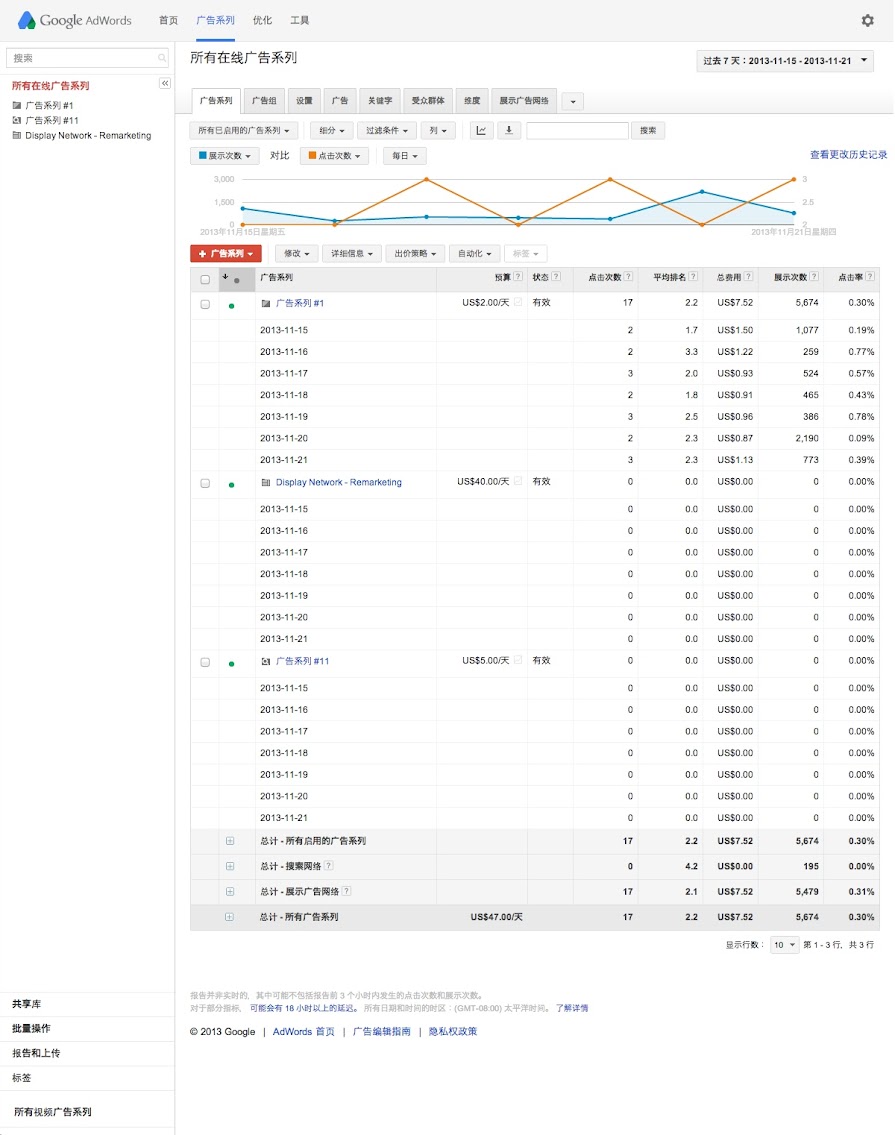Open the 所有已启用的广告系列 filter dropdown
Screen dimensions: 895x1135
tap(243, 130)
